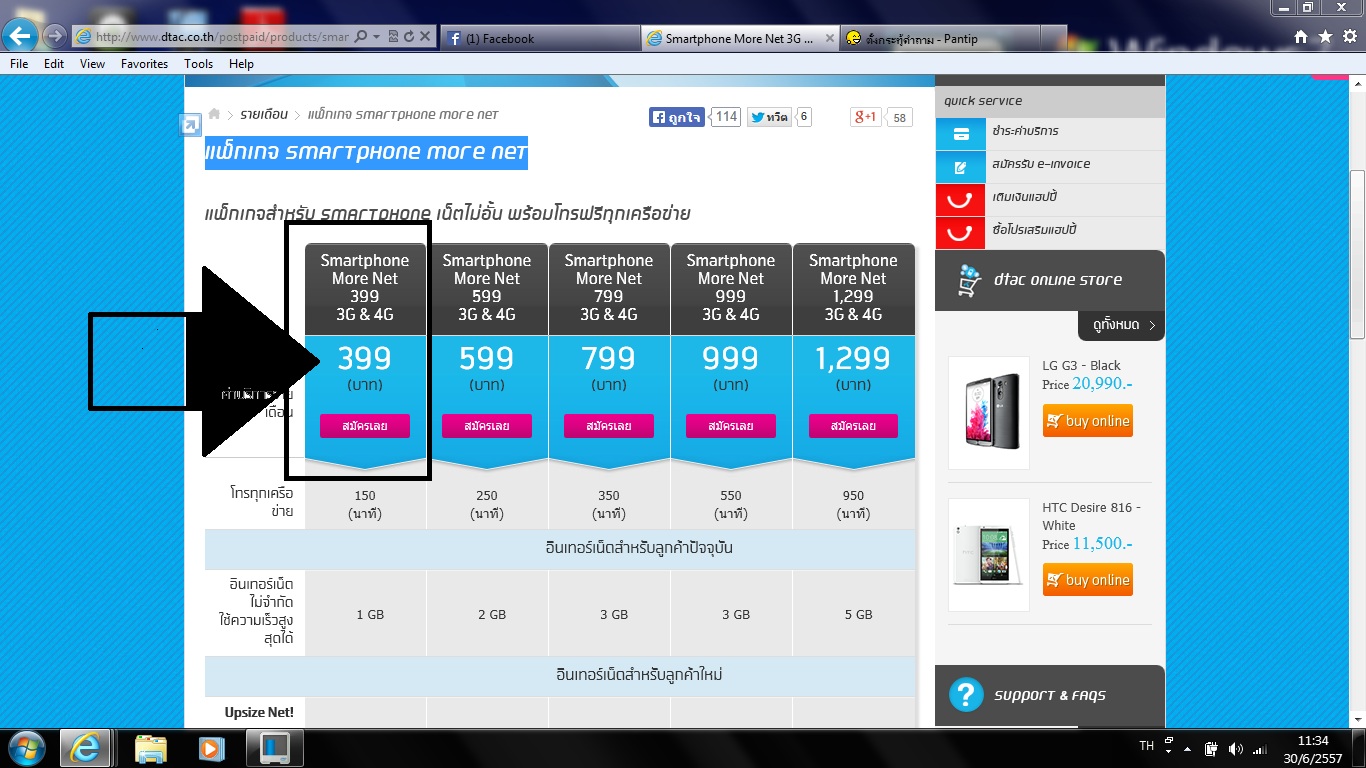Click the share arrow icon beside the breadcrumb

click(190, 125)
